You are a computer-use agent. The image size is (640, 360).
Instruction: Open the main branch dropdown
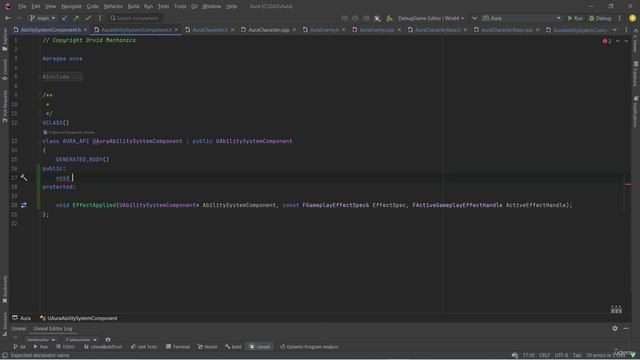42,18
